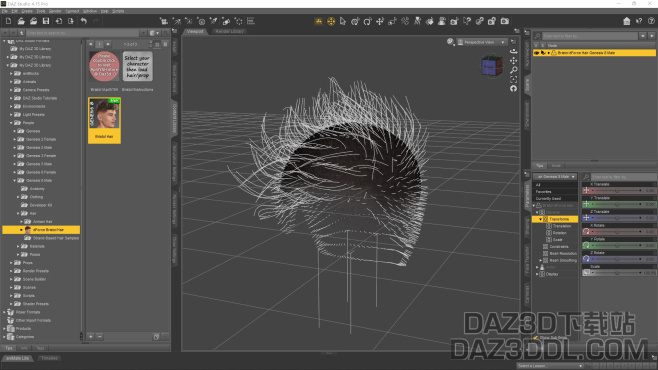Click the X Translate slider
This screenshot has height=370, width=658.
point(617,190)
